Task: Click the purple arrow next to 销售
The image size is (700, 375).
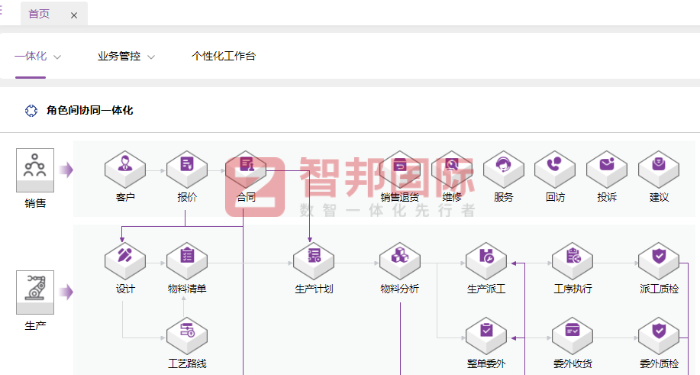Action: pyautogui.click(x=66, y=170)
